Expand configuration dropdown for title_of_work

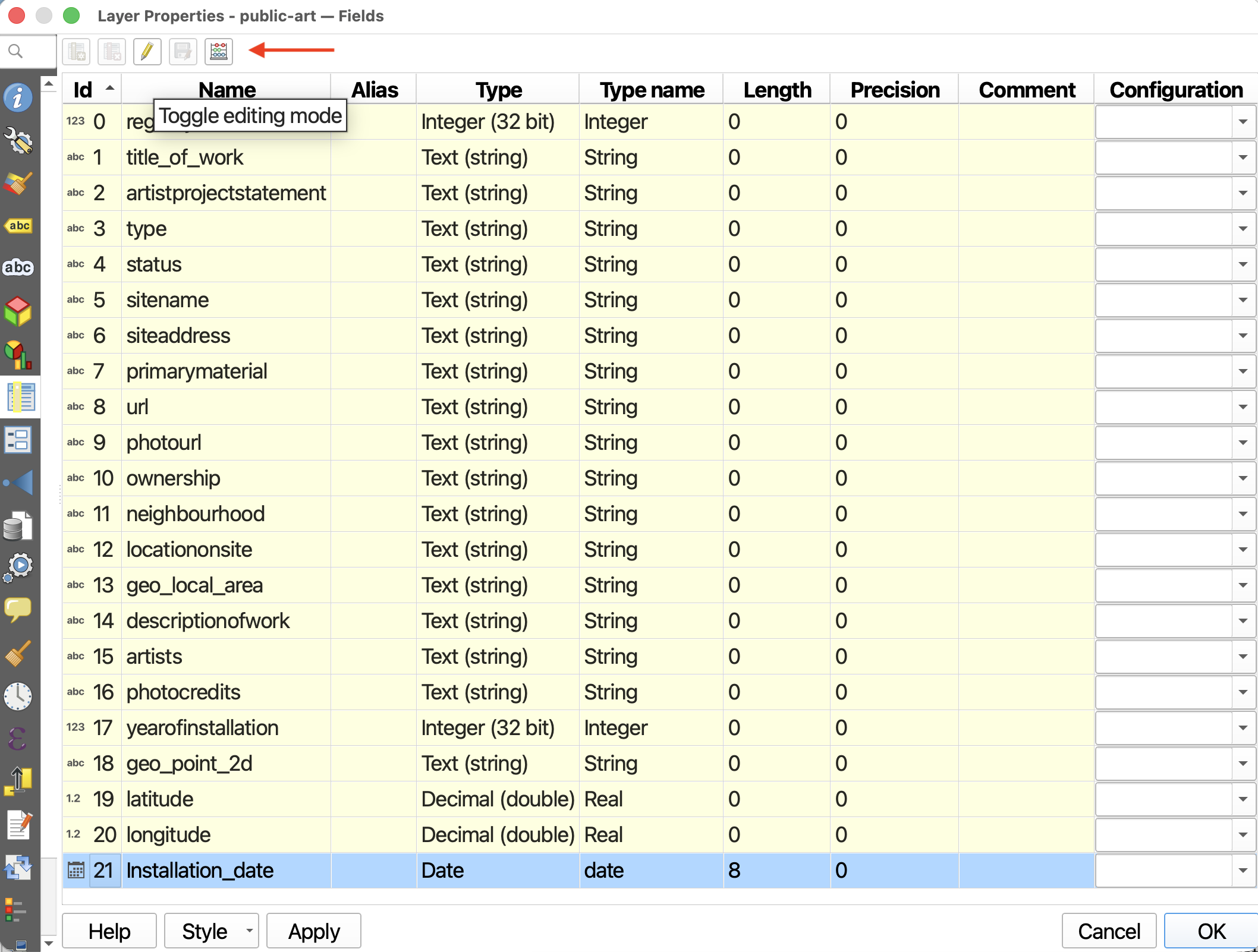click(x=1243, y=157)
